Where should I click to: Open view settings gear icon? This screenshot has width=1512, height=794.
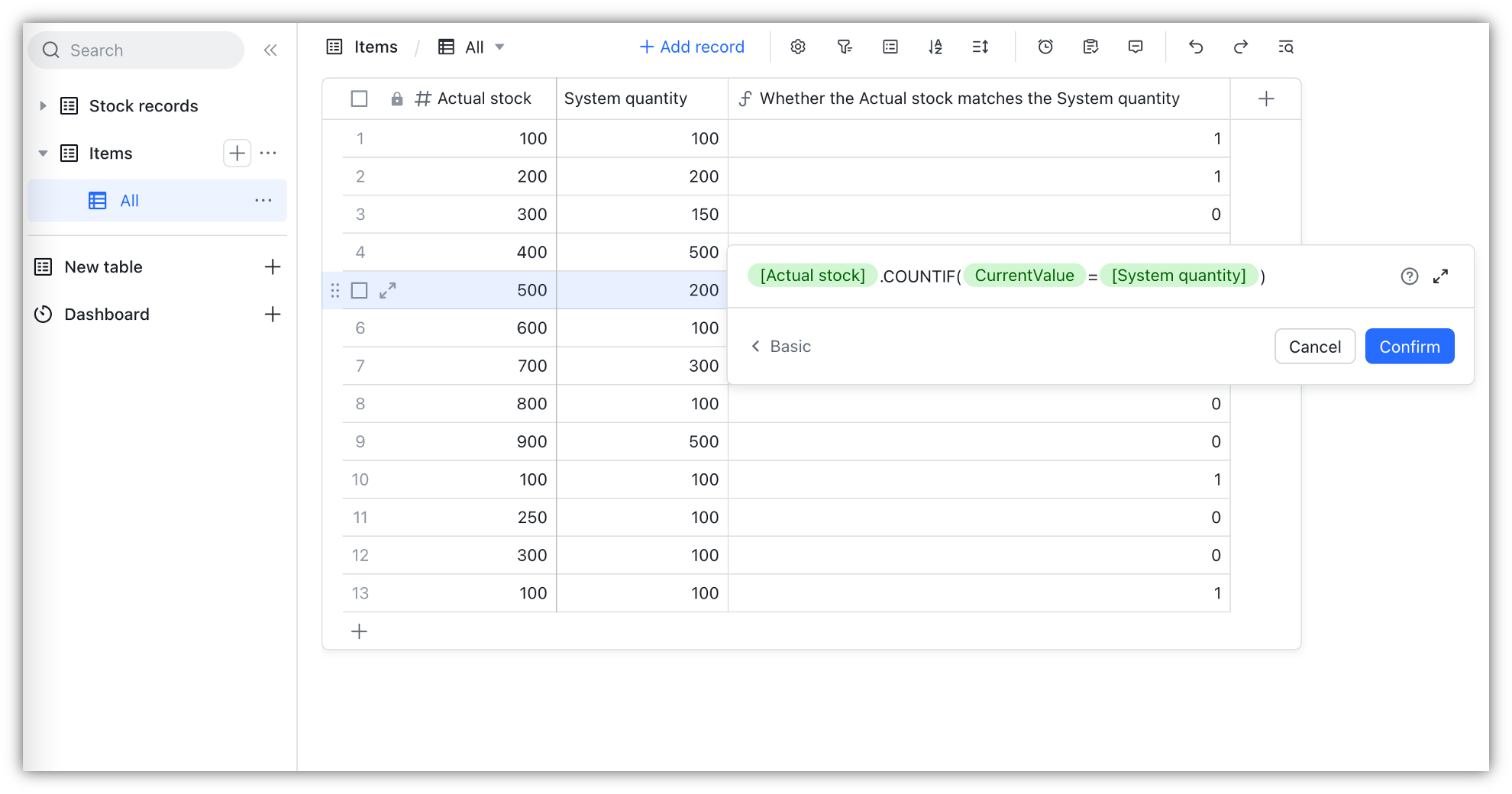pos(798,47)
